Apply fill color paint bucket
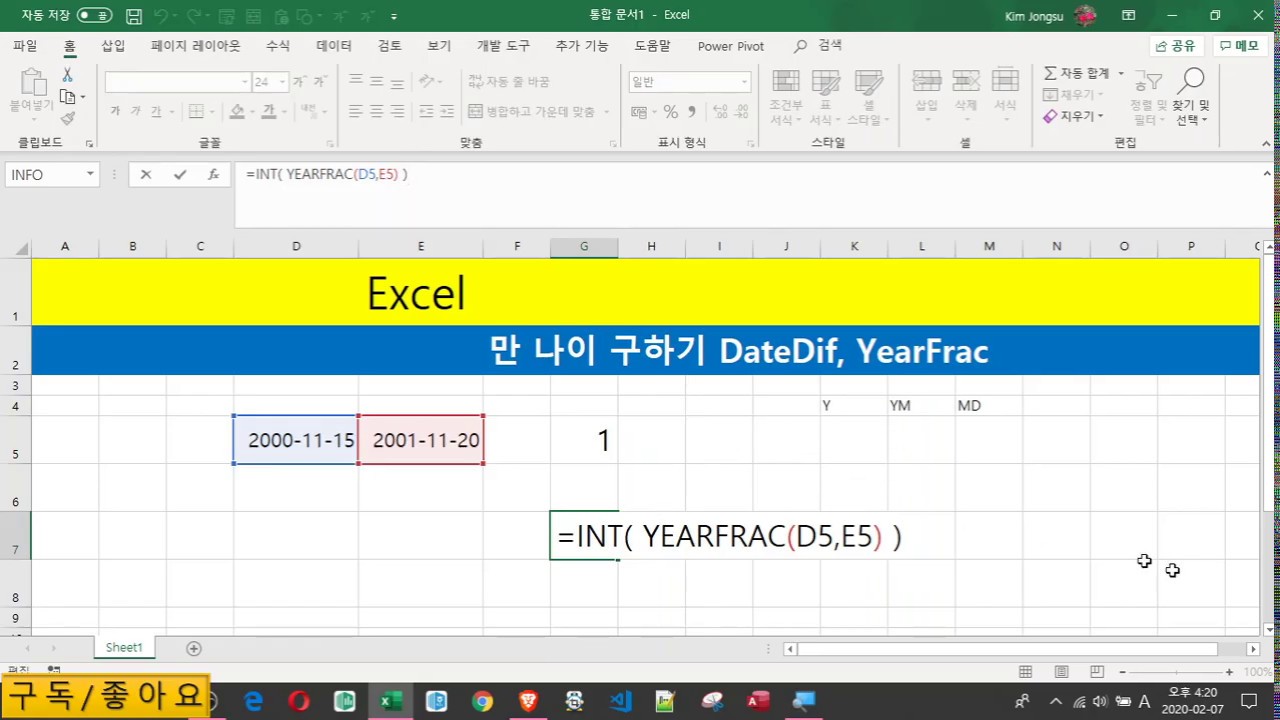This screenshot has width=1280, height=720. (237, 112)
